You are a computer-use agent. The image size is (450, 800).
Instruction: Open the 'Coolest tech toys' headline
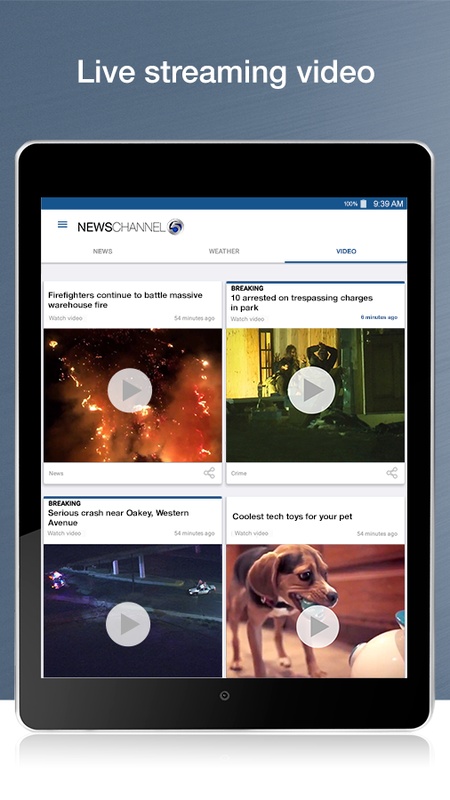tap(292, 516)
